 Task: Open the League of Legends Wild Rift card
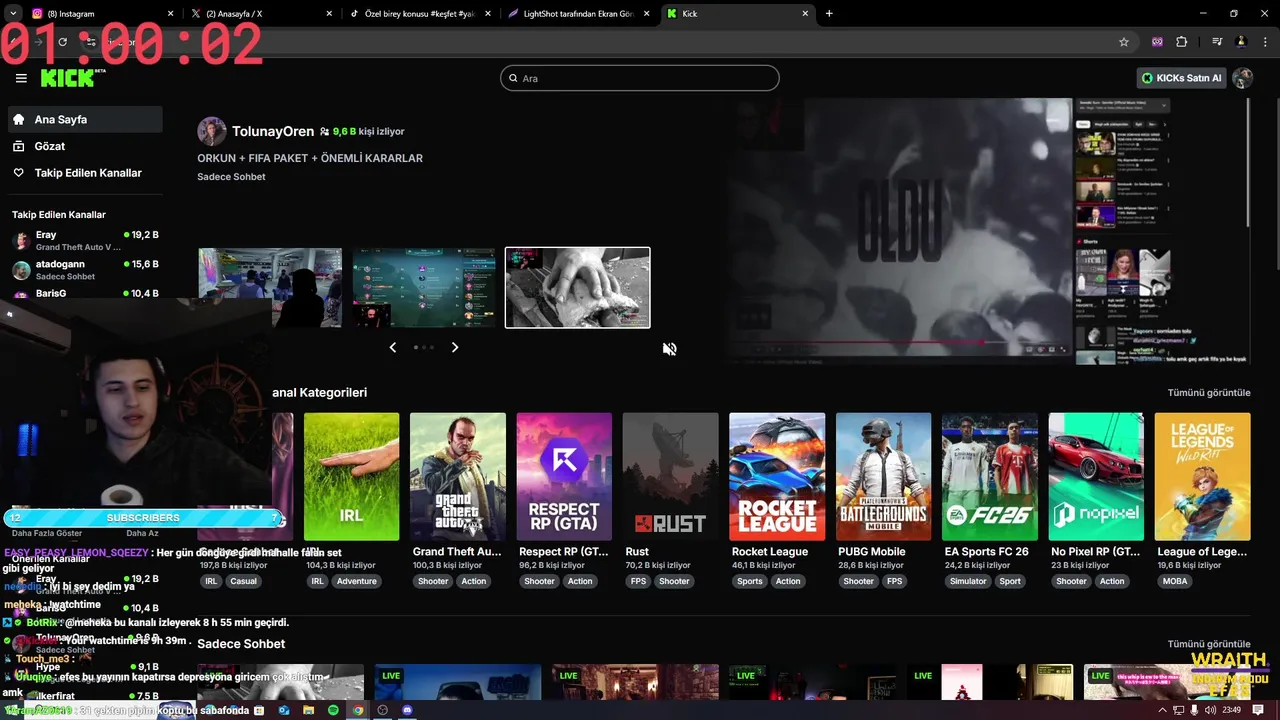[1202, 477]
